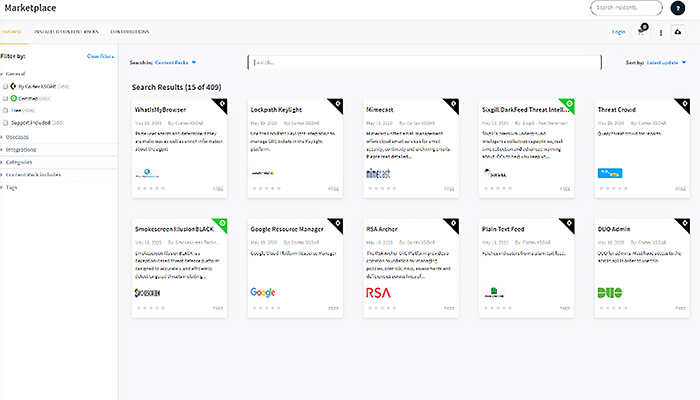Screen dimensions: 700x400
Task: Click the RSA logo on RSA Archer card
Action: pos(379,292)
